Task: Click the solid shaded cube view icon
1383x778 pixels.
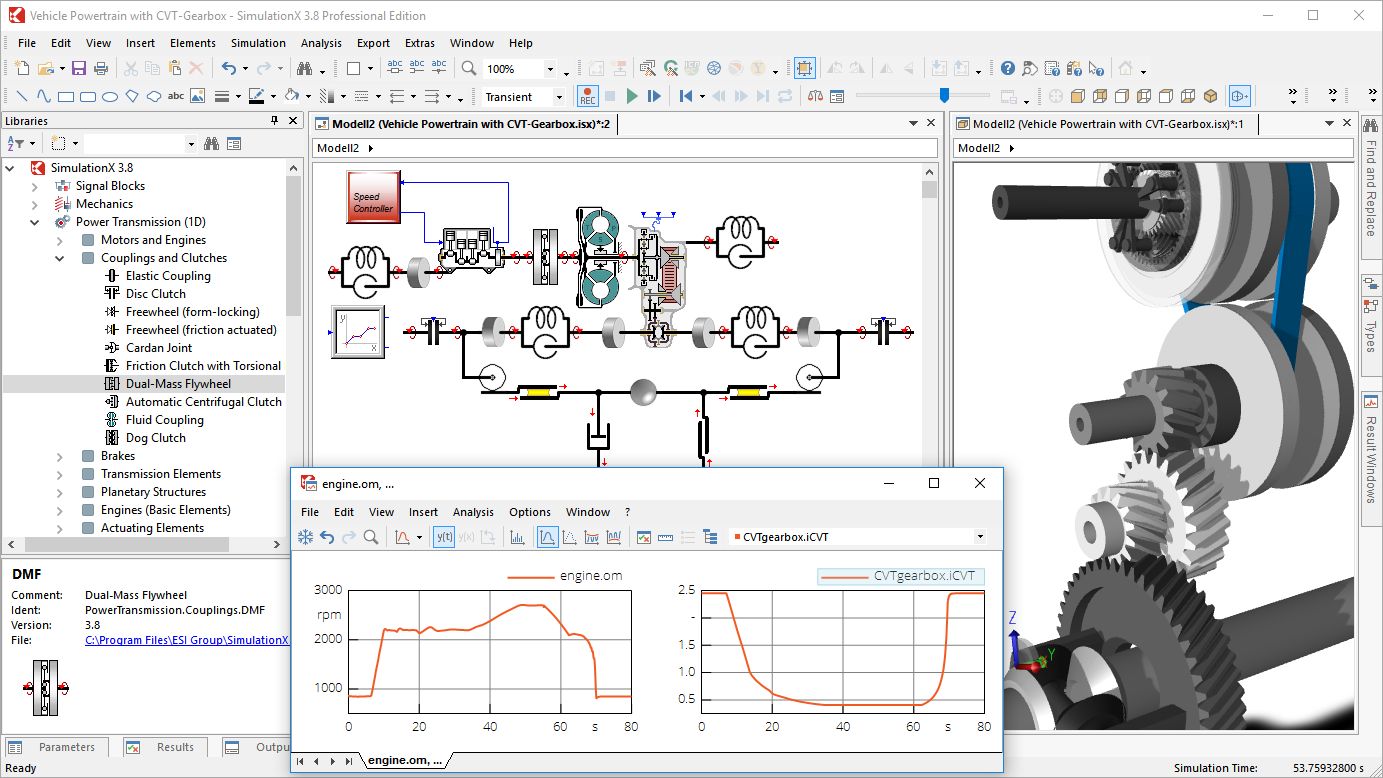Action: coord(1210,96)
